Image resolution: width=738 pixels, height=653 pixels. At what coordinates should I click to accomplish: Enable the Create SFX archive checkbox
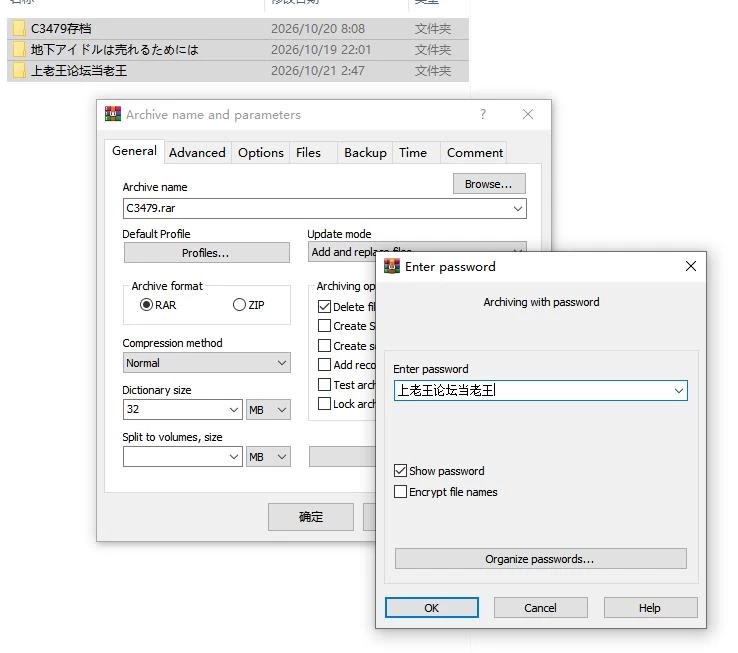tap(324, 326)
